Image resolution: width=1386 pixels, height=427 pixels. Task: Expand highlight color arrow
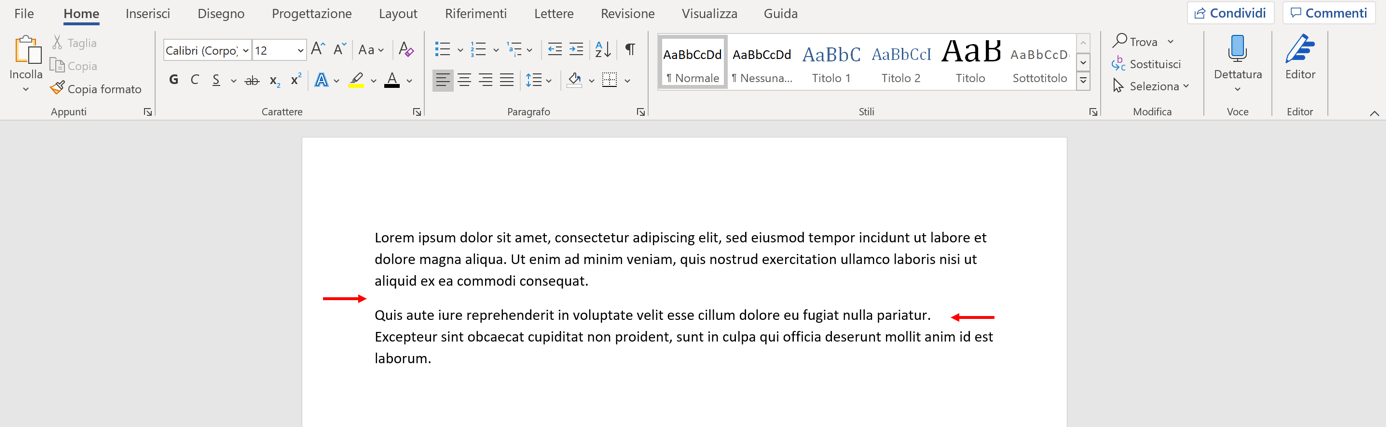coord(373,81)
